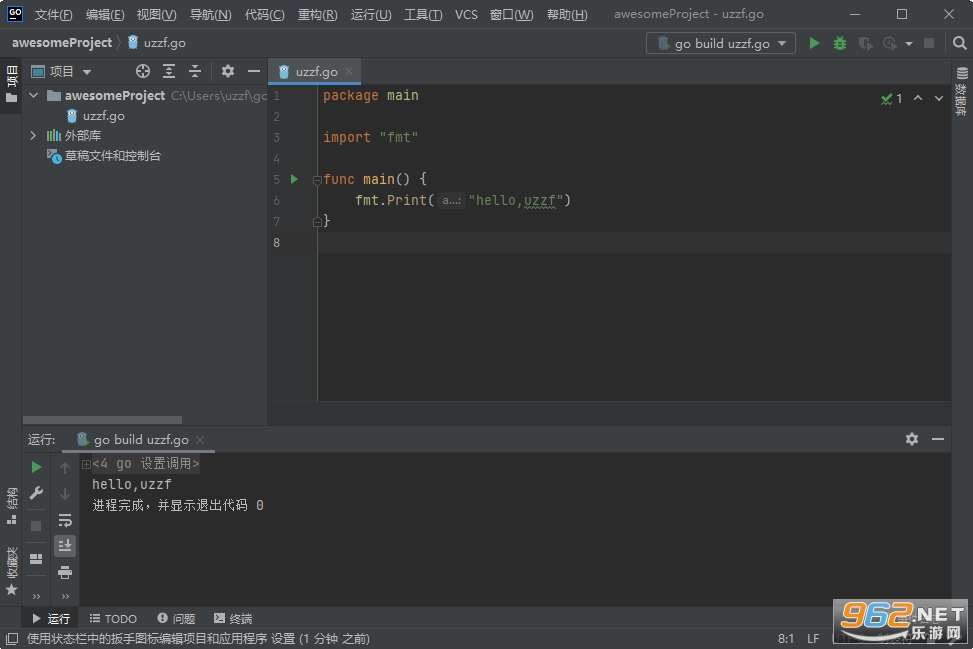The height and width of the screenshot is (649, 973).
Task: Open the Navigate menu
Action: (x=210, y=14)
